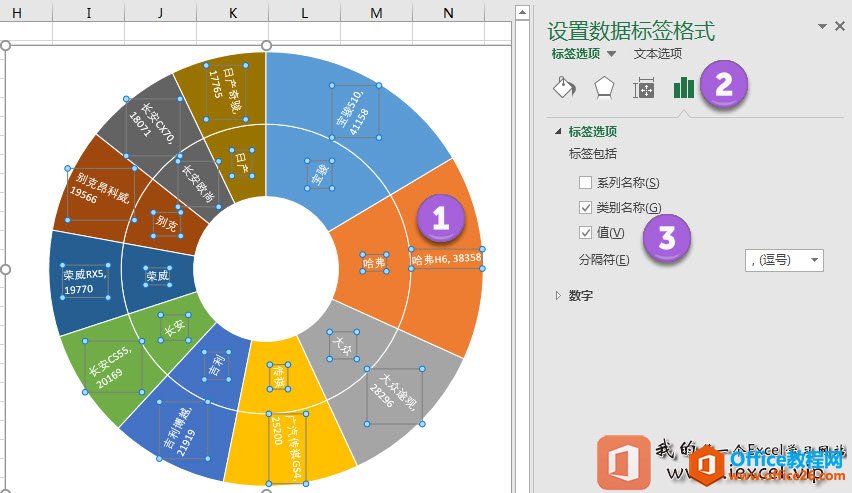The height and width of the screenshot is (493, 852).
Task: Uncheck the 值(V) checkbox
Action: (585, 233)
